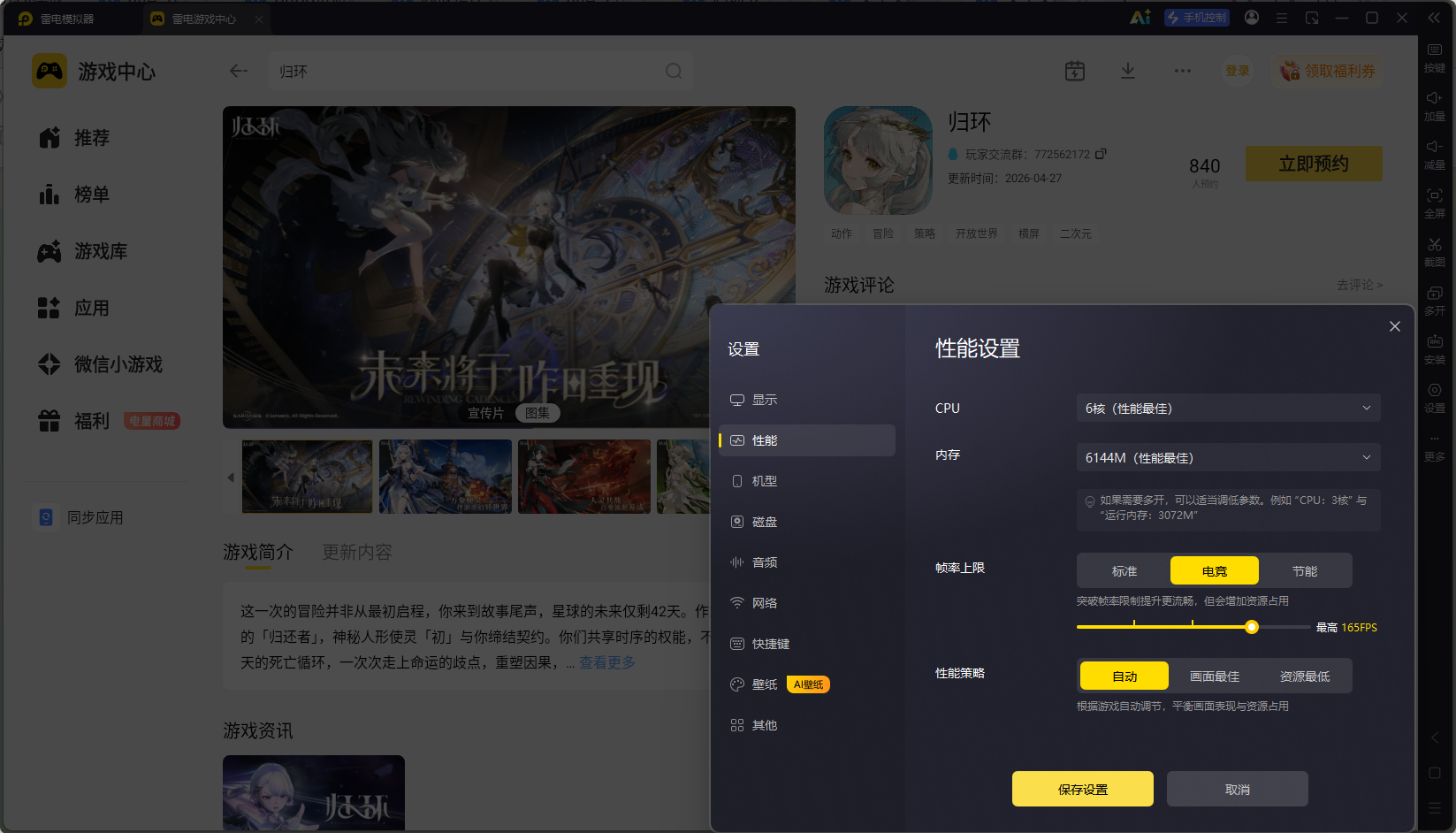Copy the player group number 772562172
This screenshot has width=1456, height=833.
[1101, 154]
